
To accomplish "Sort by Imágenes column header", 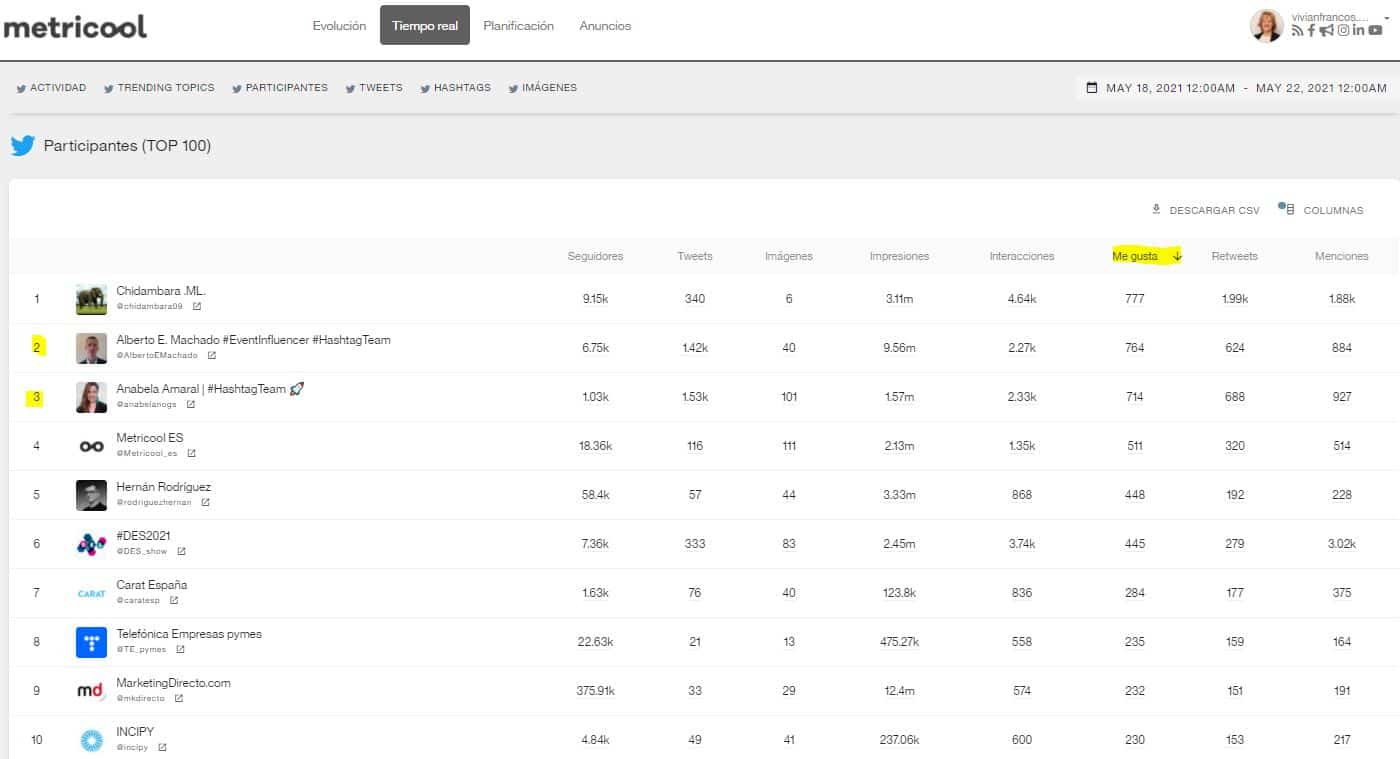I will 789,256.
